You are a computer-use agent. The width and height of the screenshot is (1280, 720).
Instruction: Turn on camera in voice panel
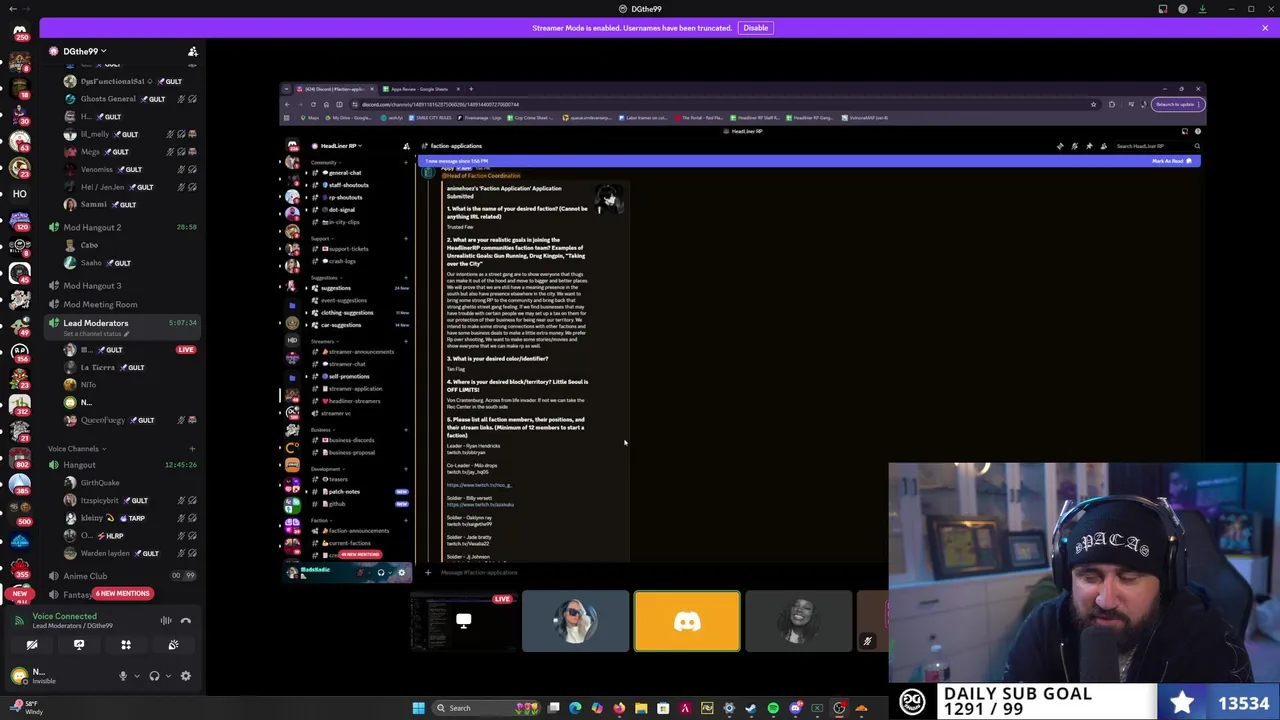(32, 645)
